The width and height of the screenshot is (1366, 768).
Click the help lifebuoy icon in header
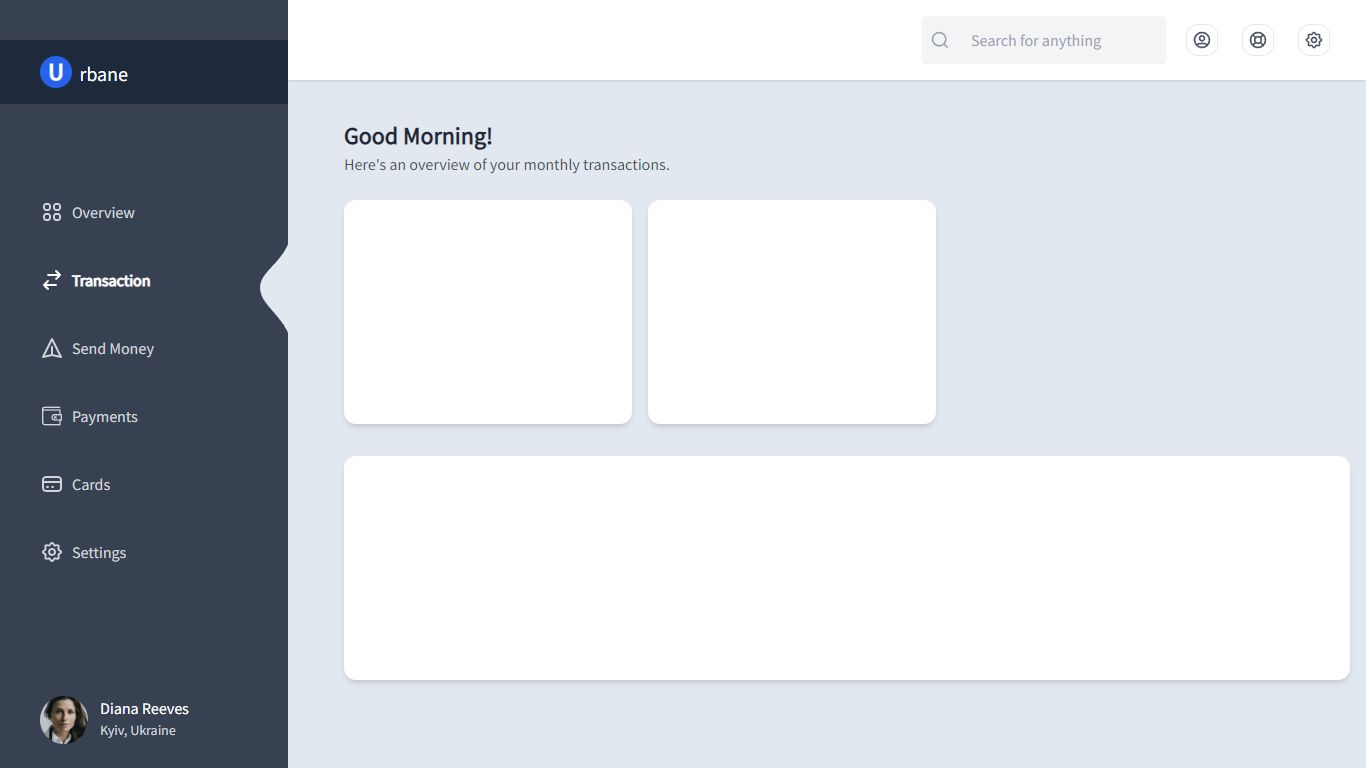[1257, 40]
